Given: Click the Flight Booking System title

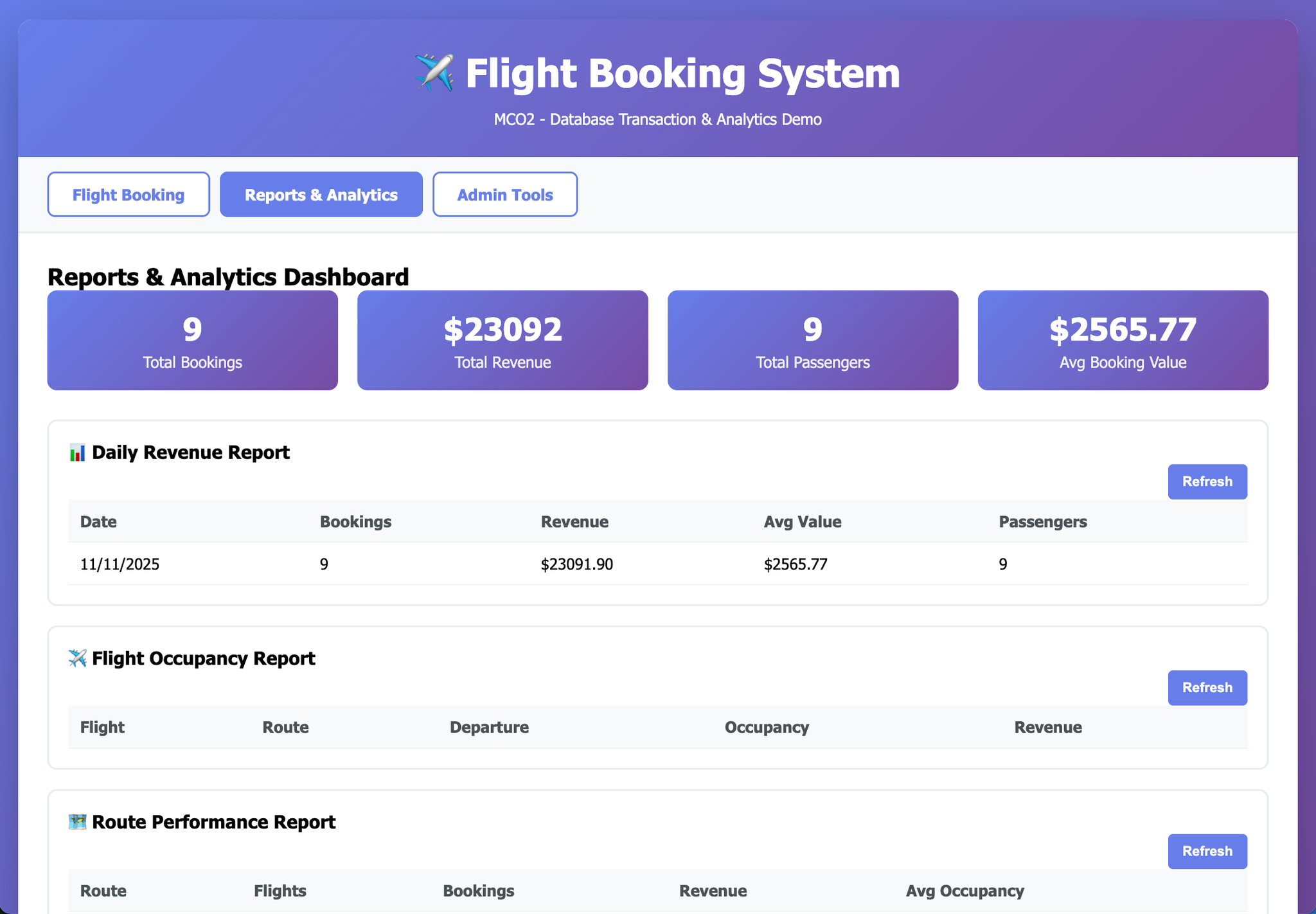Looking at the screenshot, I should coord(682,73).
